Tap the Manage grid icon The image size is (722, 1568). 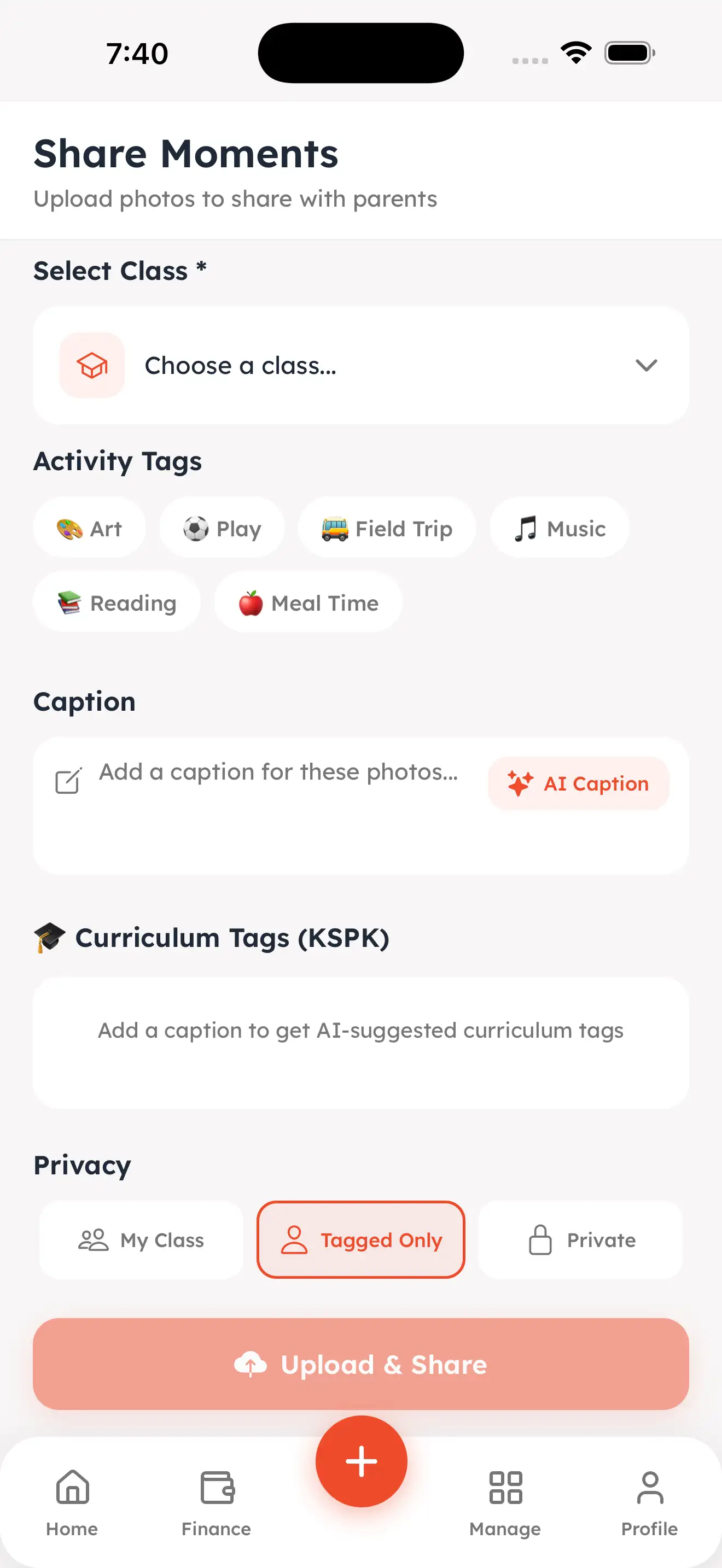coord(505,1487)
